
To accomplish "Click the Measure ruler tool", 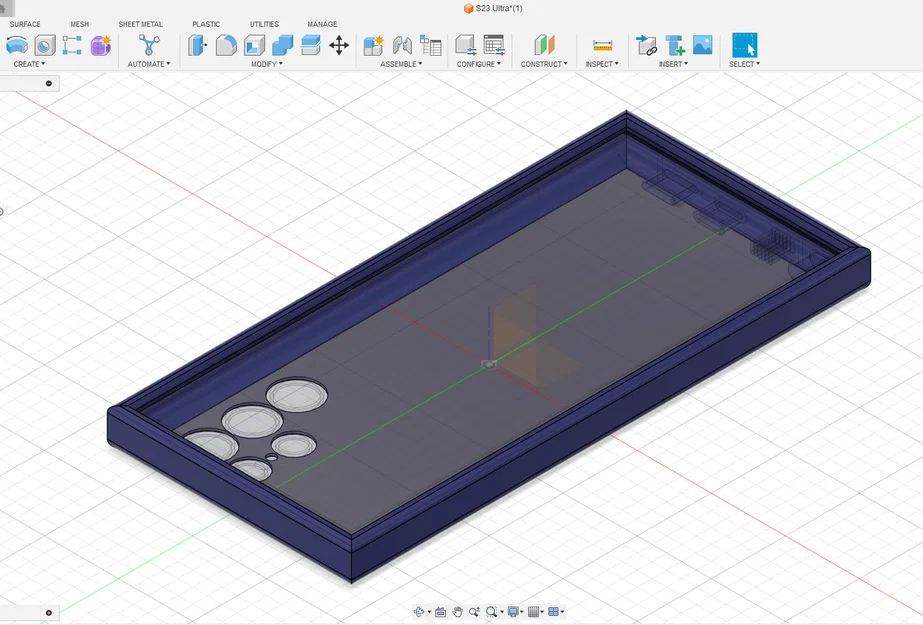I will (603, 45).
